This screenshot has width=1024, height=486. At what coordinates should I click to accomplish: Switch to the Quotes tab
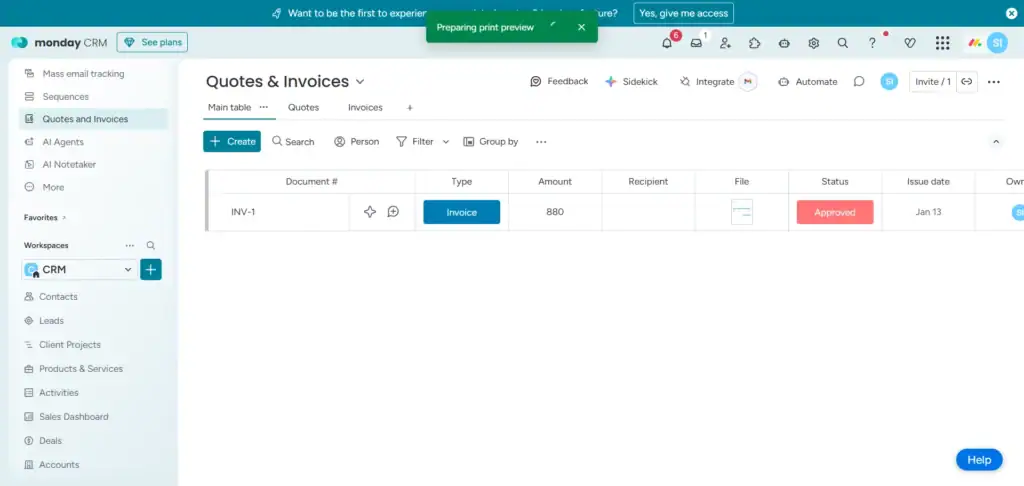tap(304, 108)
